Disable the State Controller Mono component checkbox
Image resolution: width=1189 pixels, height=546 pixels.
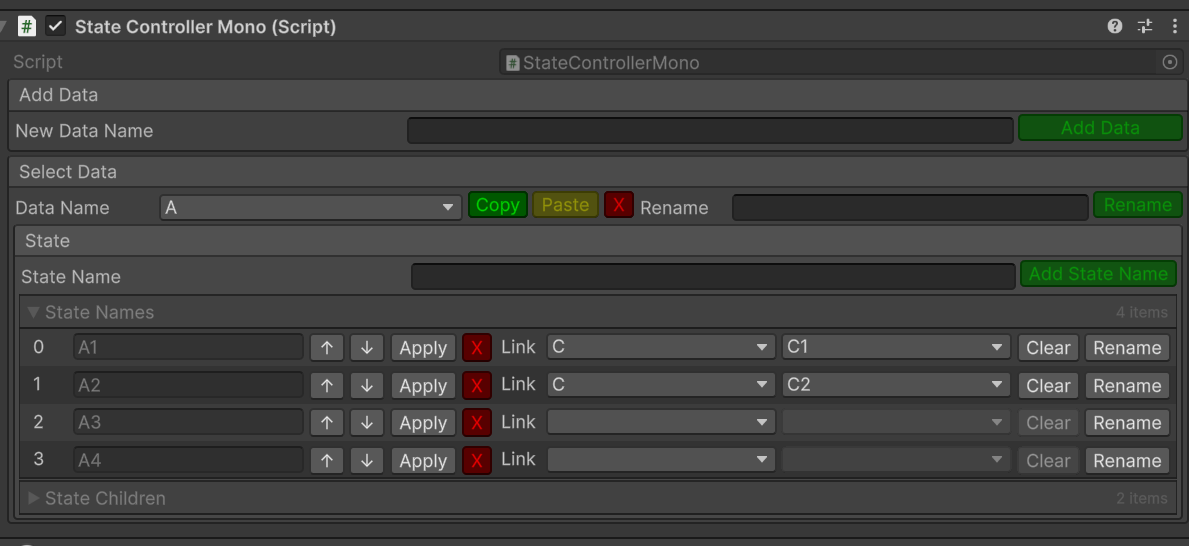[55, 27]
